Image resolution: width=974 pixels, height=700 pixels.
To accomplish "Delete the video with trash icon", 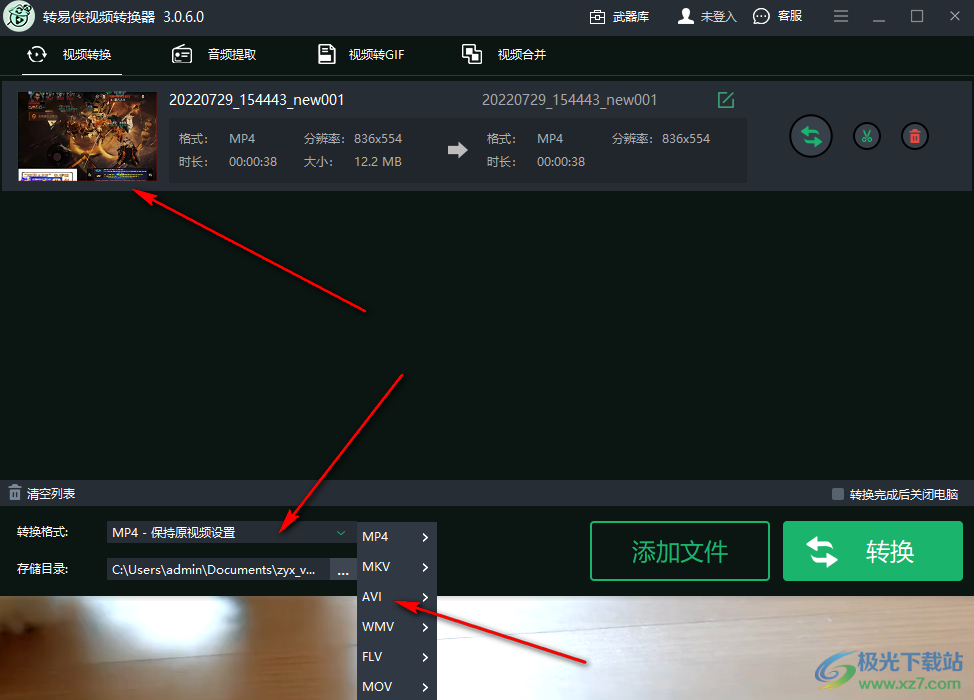I will pos(914,136).
